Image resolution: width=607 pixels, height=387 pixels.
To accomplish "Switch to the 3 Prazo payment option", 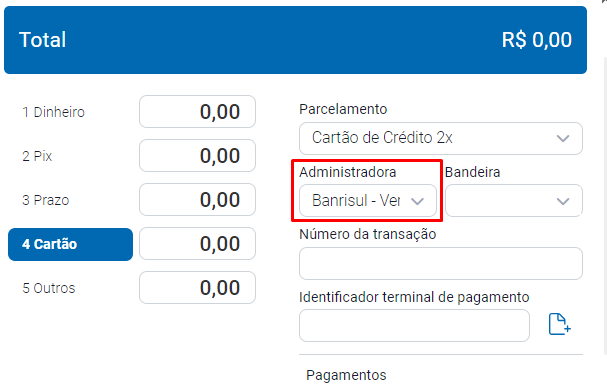I will (x=46, y=200).
